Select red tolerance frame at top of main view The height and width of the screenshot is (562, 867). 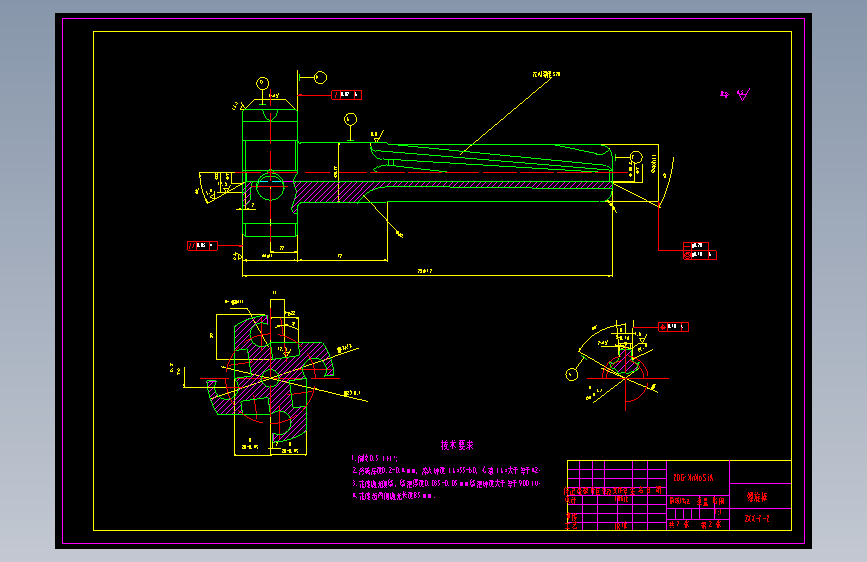(x=346, y=95)
